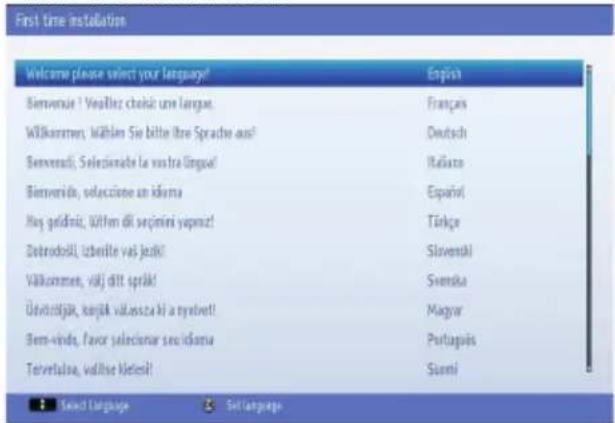Select Italiano as the language
The height and width of the screenshot is (423, 615).
click(299, 162)
